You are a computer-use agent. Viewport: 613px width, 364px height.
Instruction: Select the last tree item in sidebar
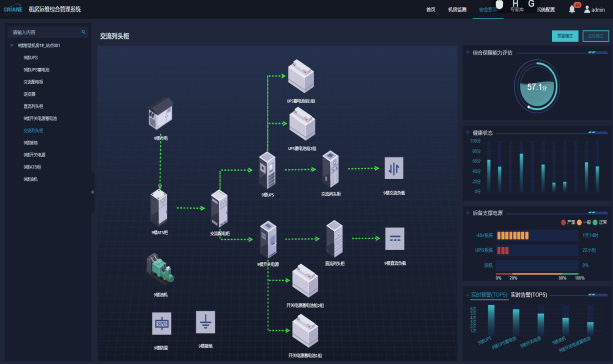(30, 179)
